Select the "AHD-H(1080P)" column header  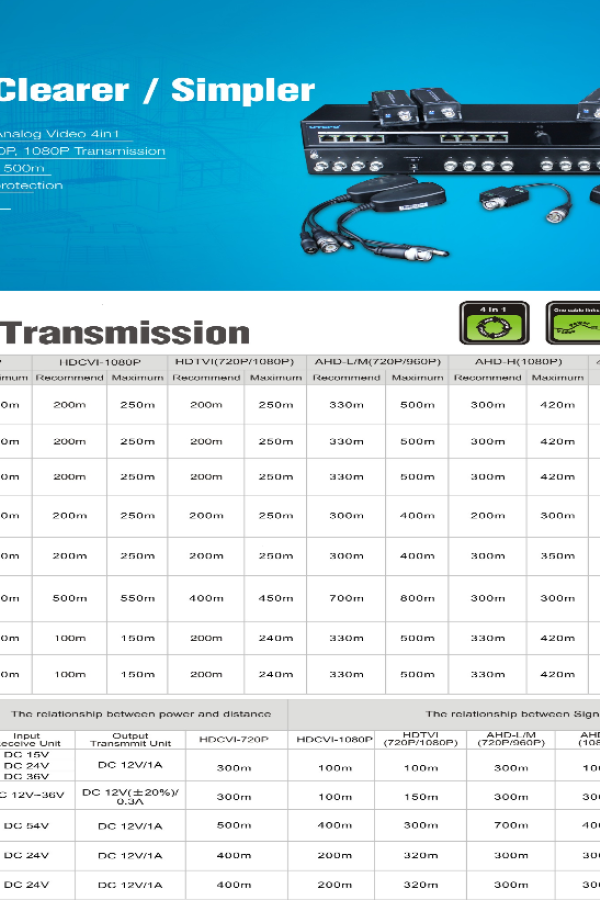click(x=518, y=362)
